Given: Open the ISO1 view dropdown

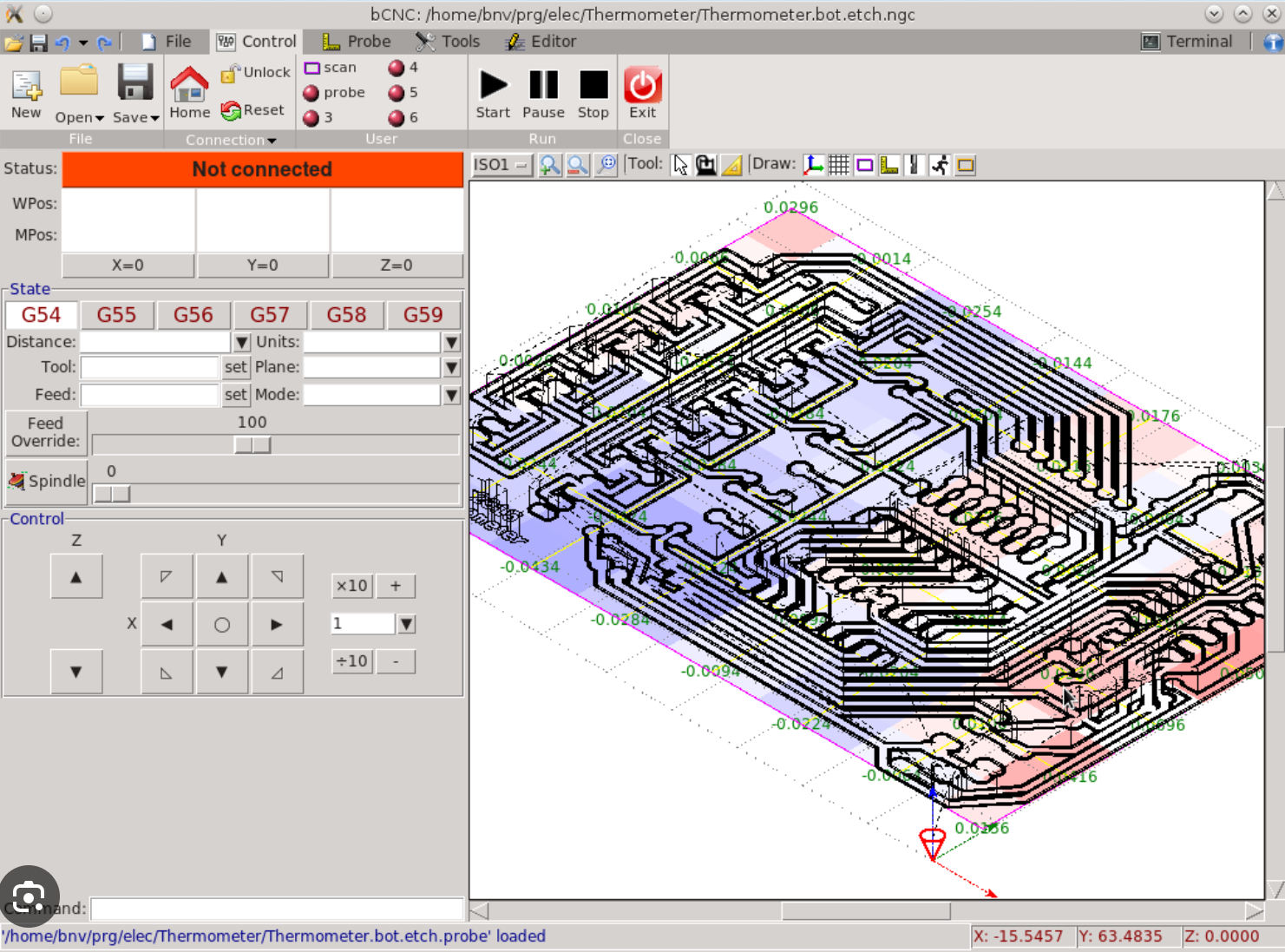Looking at the screenshot, I should click(502, 165).
